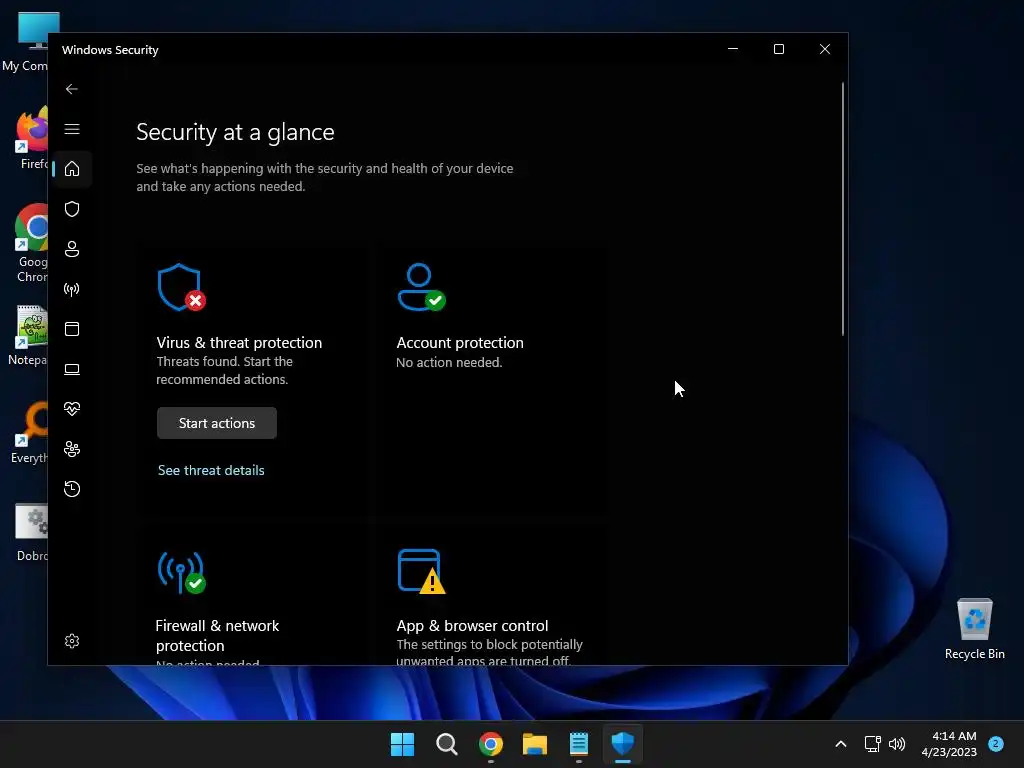Go back with the back arrow
This screenshot has height=768, width=1024.
[x=72, y=89]
